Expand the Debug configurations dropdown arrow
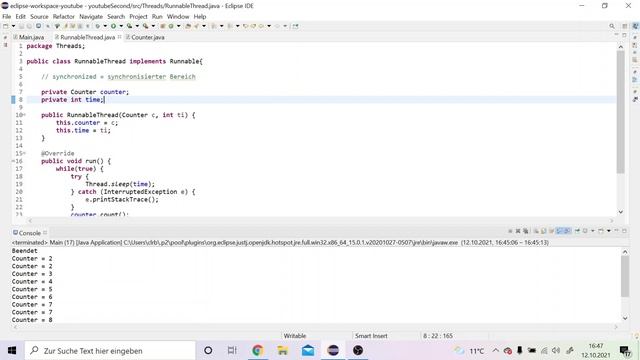640x360 pixels. pyautogui.click(x=105, y=26)
